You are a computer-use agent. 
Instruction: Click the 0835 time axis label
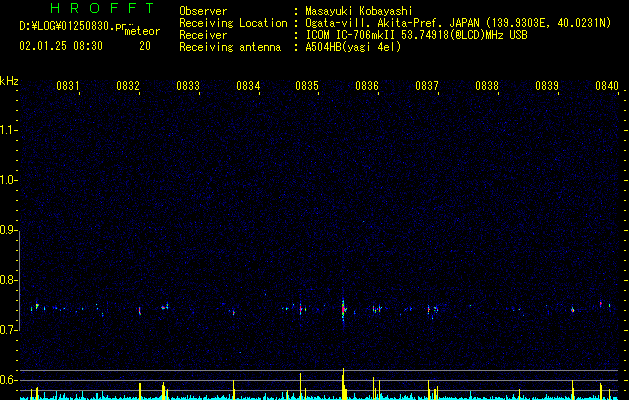click(x=307, y=86)
